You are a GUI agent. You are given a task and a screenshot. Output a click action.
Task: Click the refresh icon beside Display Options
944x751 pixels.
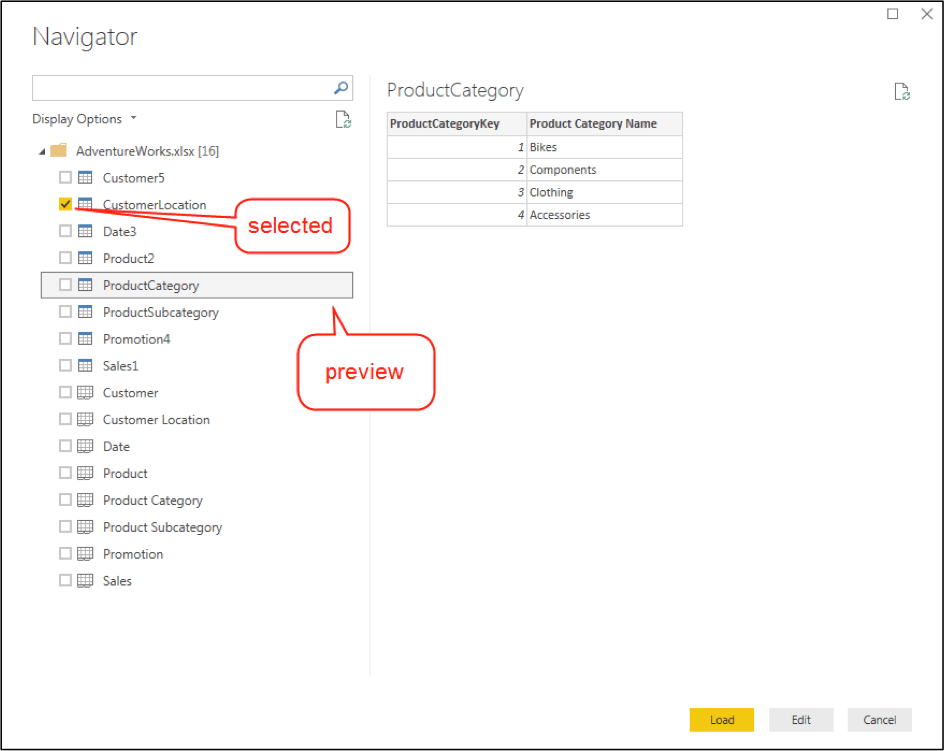tap(343, 119)
